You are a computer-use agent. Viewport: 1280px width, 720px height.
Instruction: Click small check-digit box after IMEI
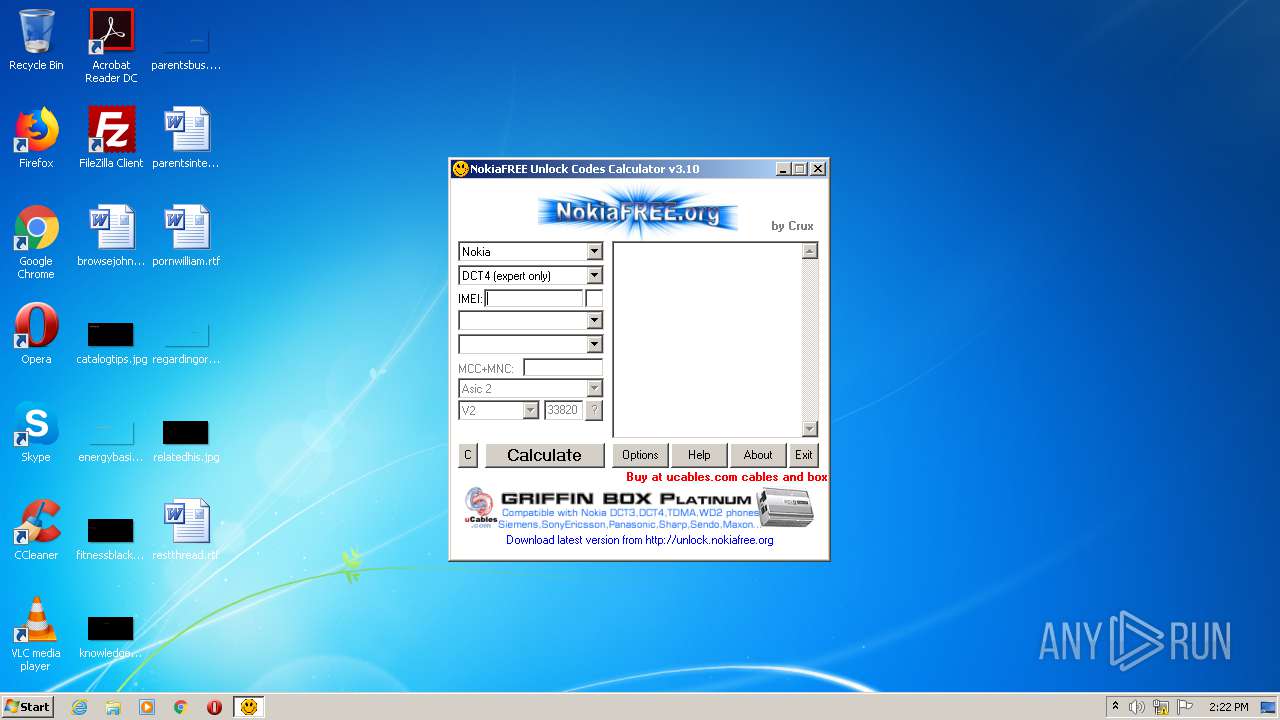[594, 298]
